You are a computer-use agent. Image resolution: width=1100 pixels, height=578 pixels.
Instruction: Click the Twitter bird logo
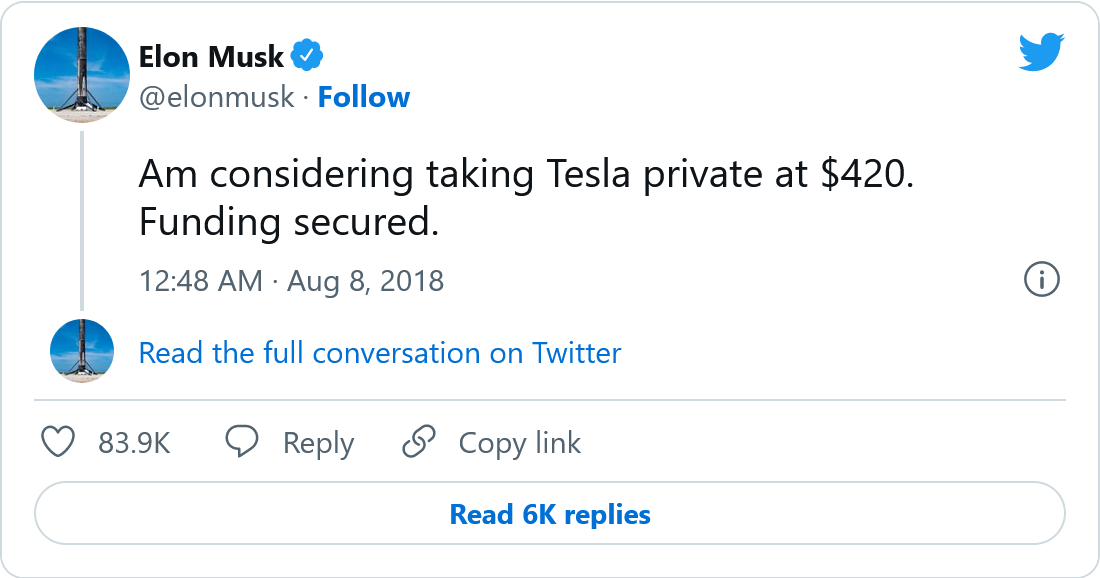point(1042,53)
